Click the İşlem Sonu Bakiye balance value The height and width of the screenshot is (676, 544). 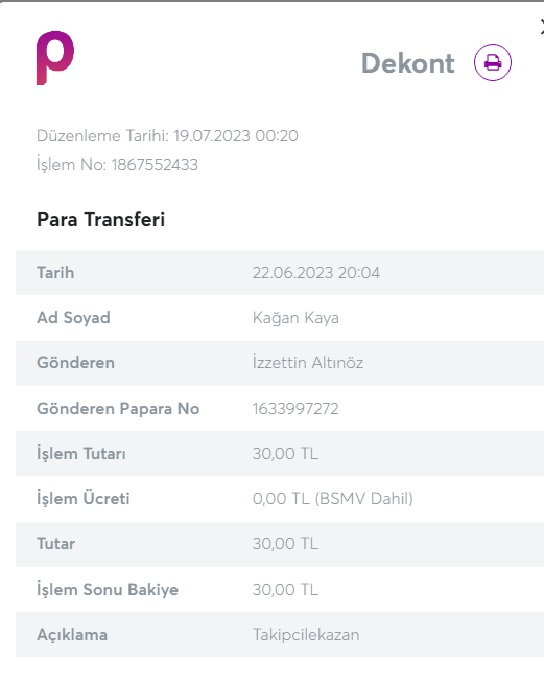[285, 589]
